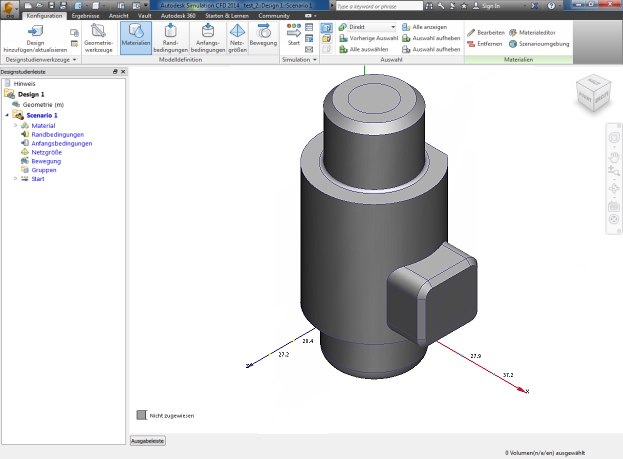Click the envelope notification icon in Simulation group
The image size is (623, 459).
pyautogui.click(x=309, y=50)
